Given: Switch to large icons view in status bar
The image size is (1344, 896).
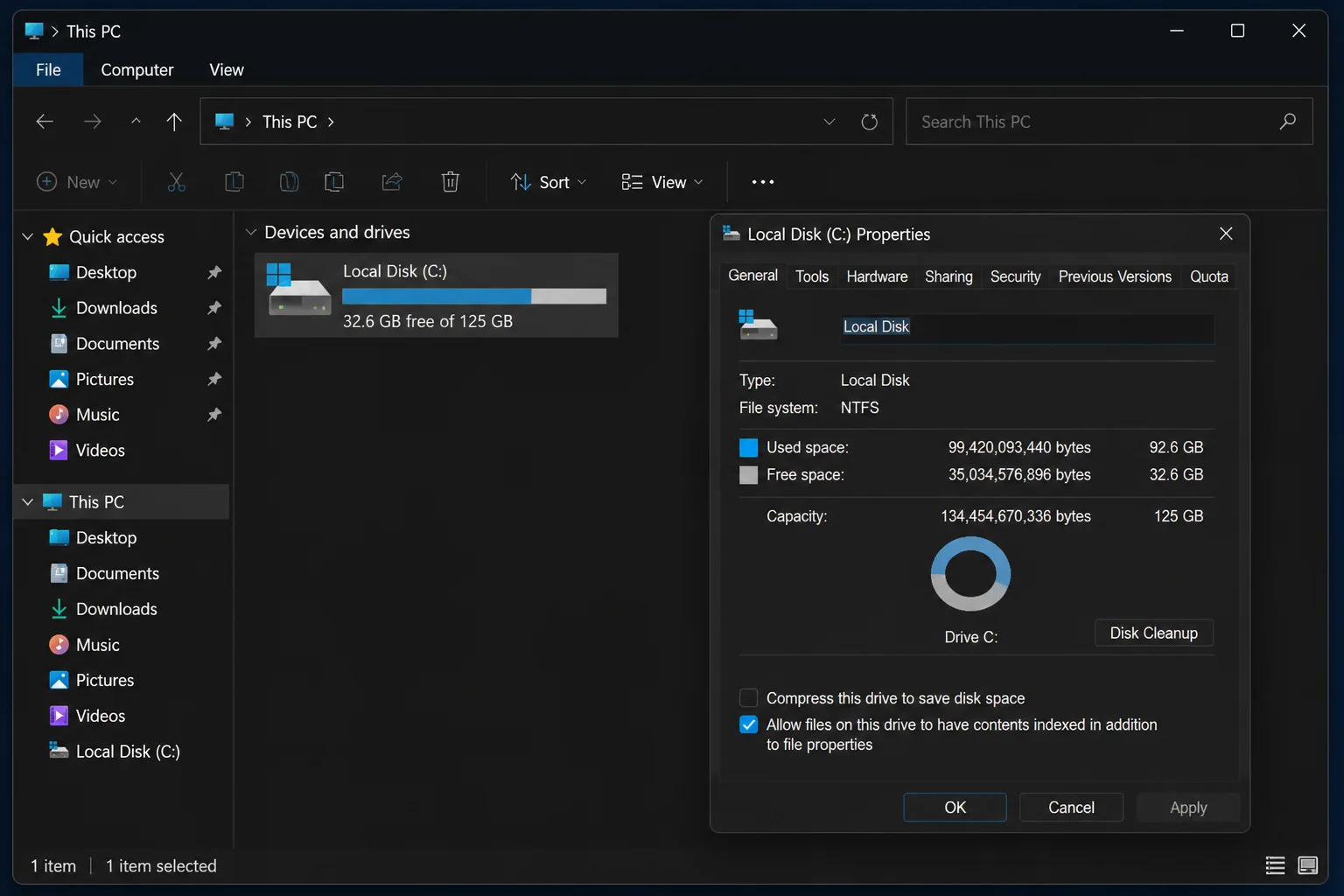Looking at the screenshot, I should [1308, 865].
